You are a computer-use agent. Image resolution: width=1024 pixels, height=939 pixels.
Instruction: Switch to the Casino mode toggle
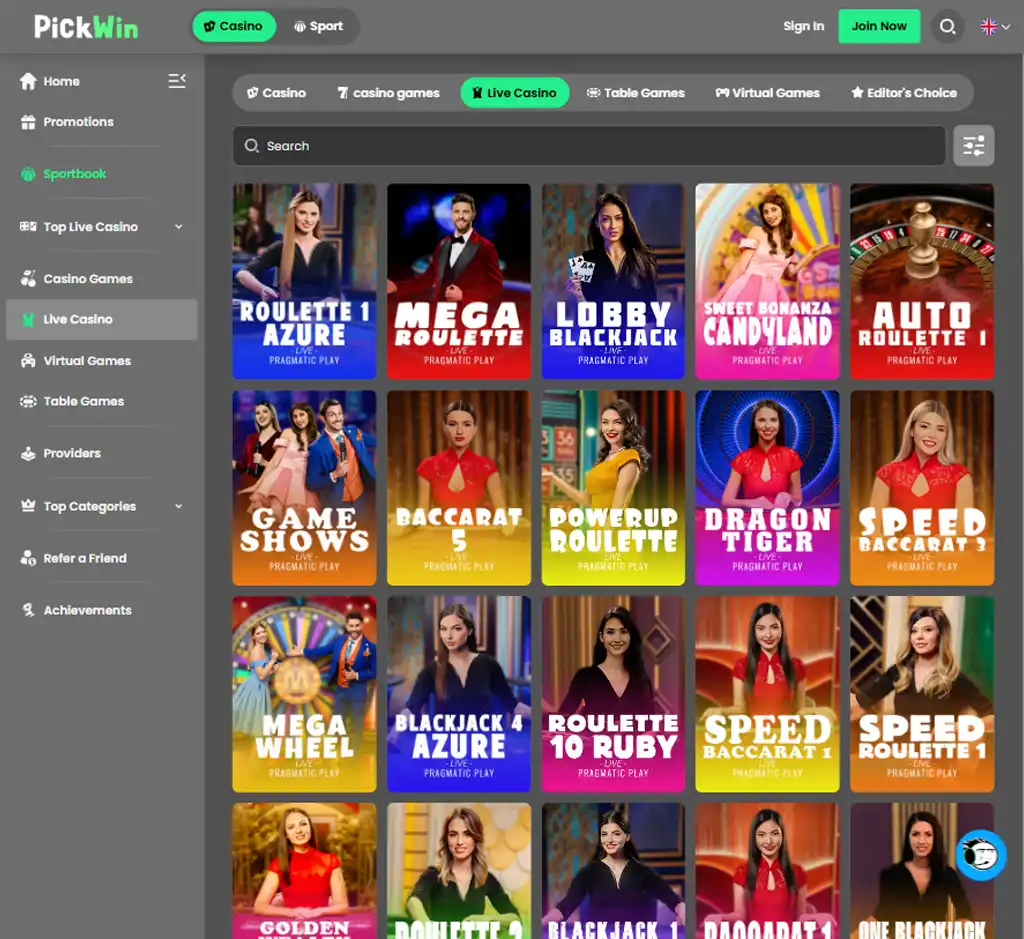[x=234, y=26]
